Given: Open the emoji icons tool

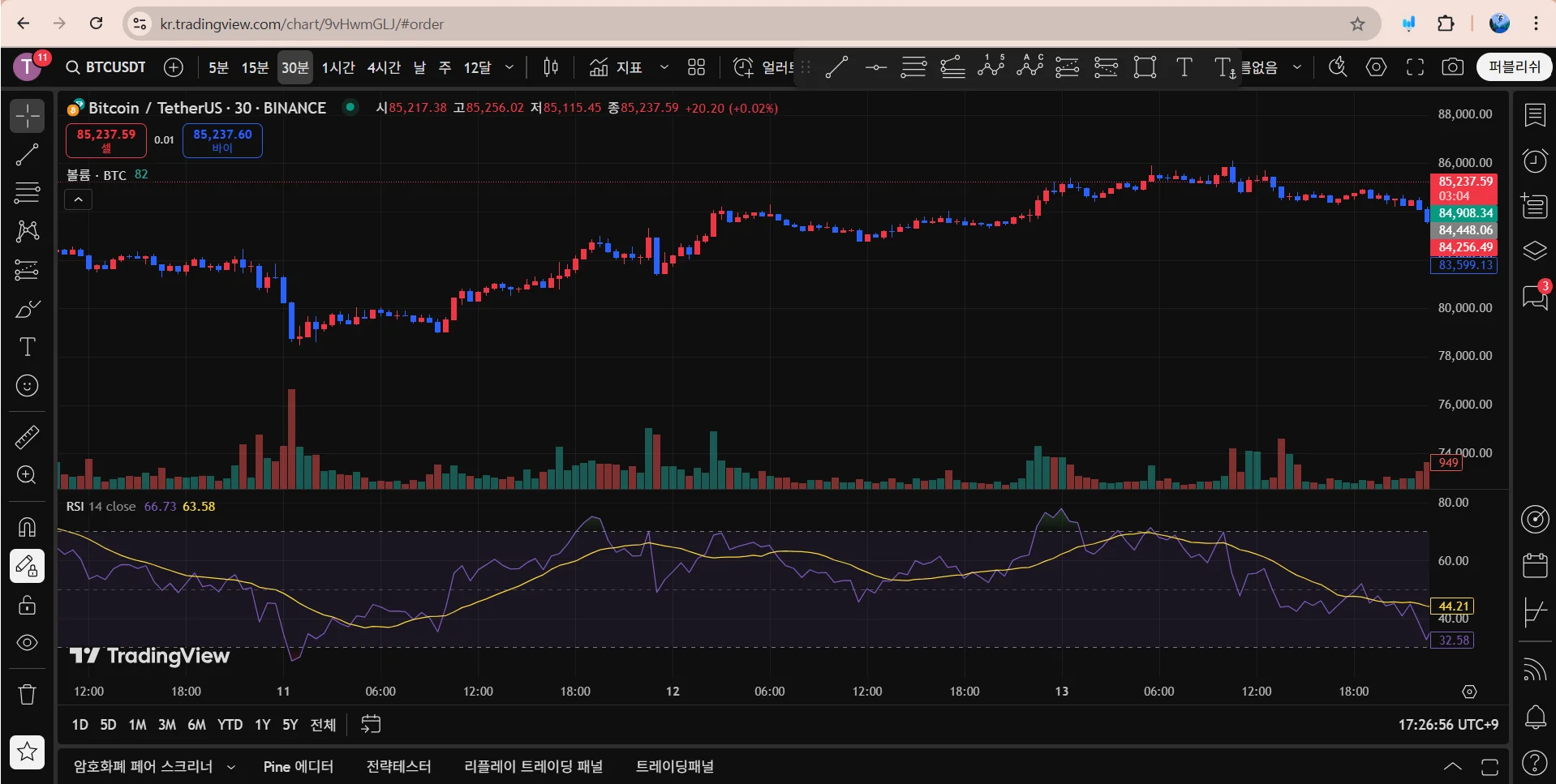Looking at the screenshot, I should [27, 386].
